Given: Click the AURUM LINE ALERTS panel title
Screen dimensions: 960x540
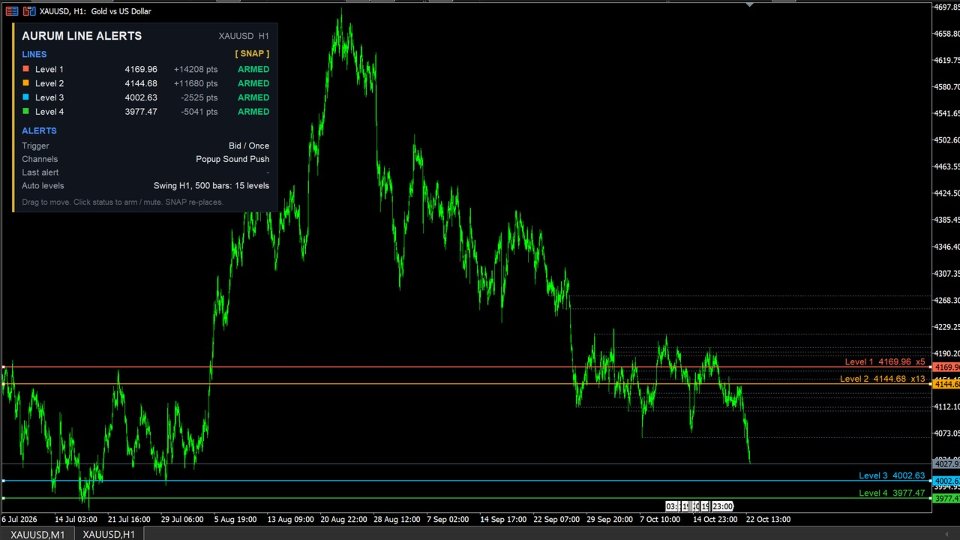Looking at the screenshot, I should (82, 36).
